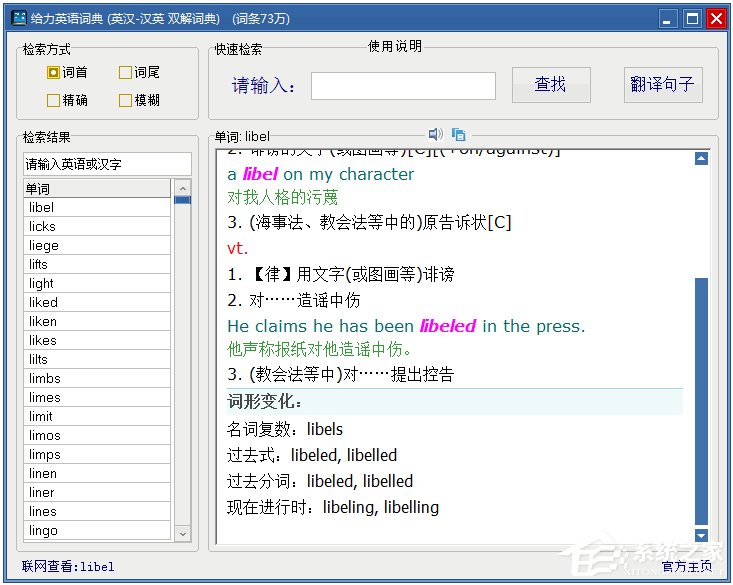This screenshot has height=585, width=733.
Task: Select the word 'liked' in the list
Action: point(97,302)
